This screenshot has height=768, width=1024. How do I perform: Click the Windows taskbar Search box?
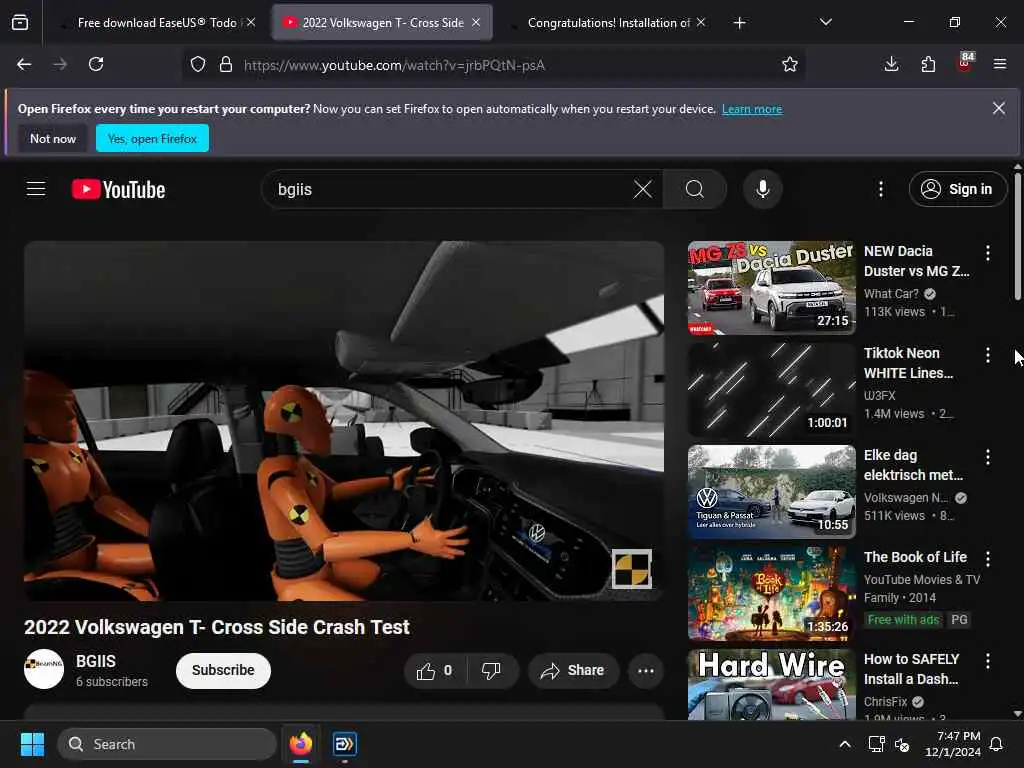[167, 744]
